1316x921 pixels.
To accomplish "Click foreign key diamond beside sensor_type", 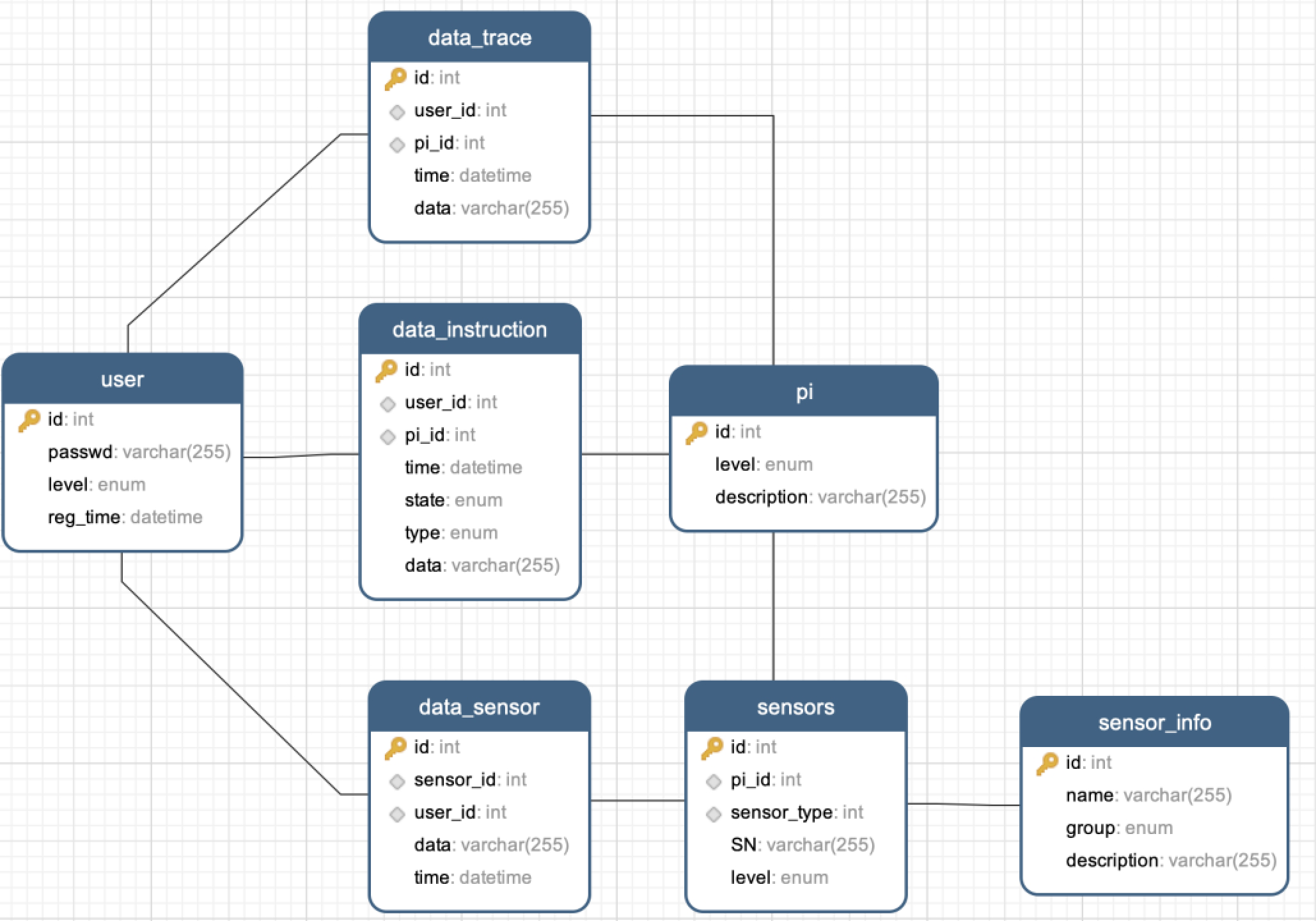I will [x=714, y=814].
